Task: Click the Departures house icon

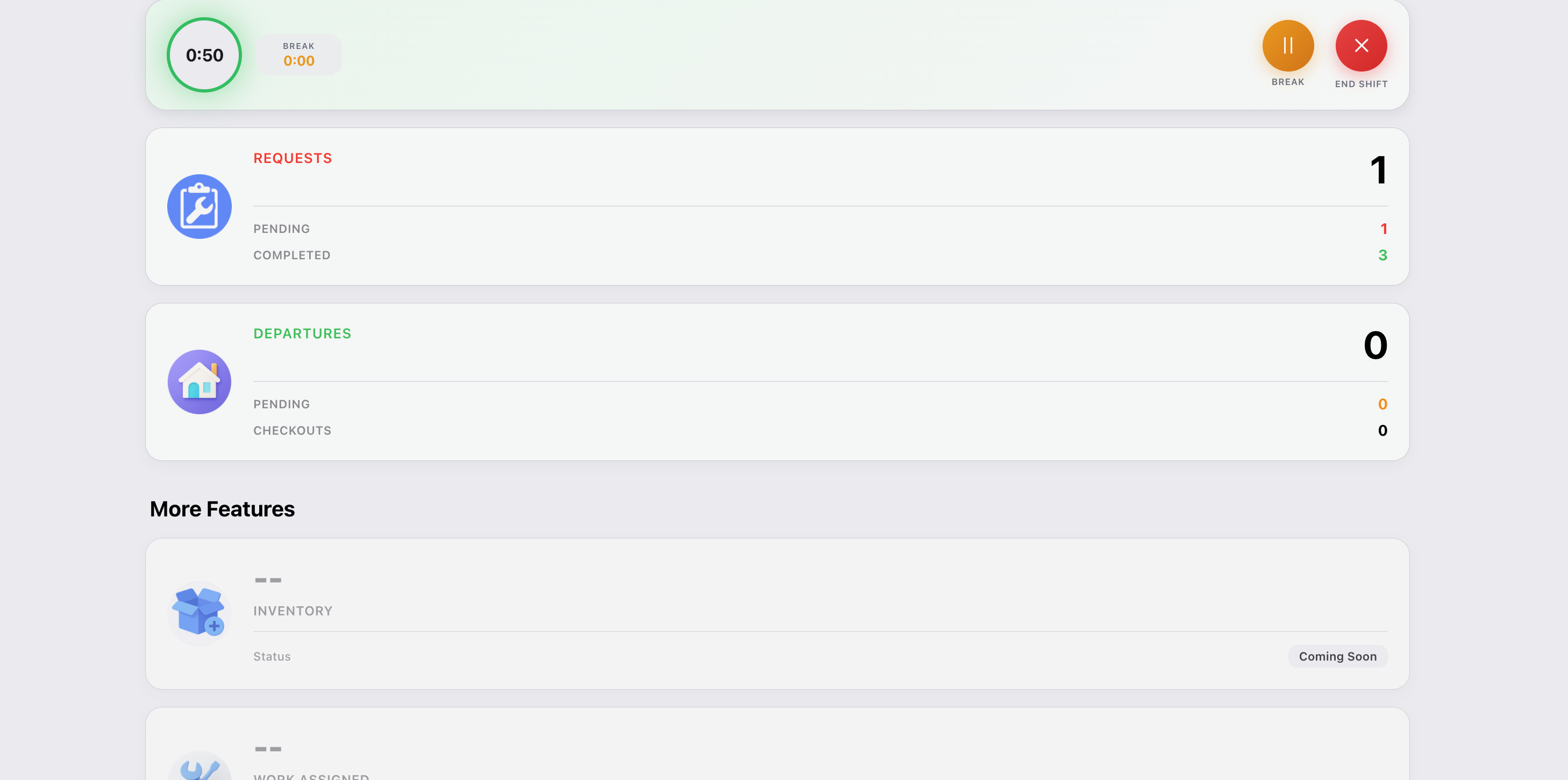Action: (x=199, y=382)
